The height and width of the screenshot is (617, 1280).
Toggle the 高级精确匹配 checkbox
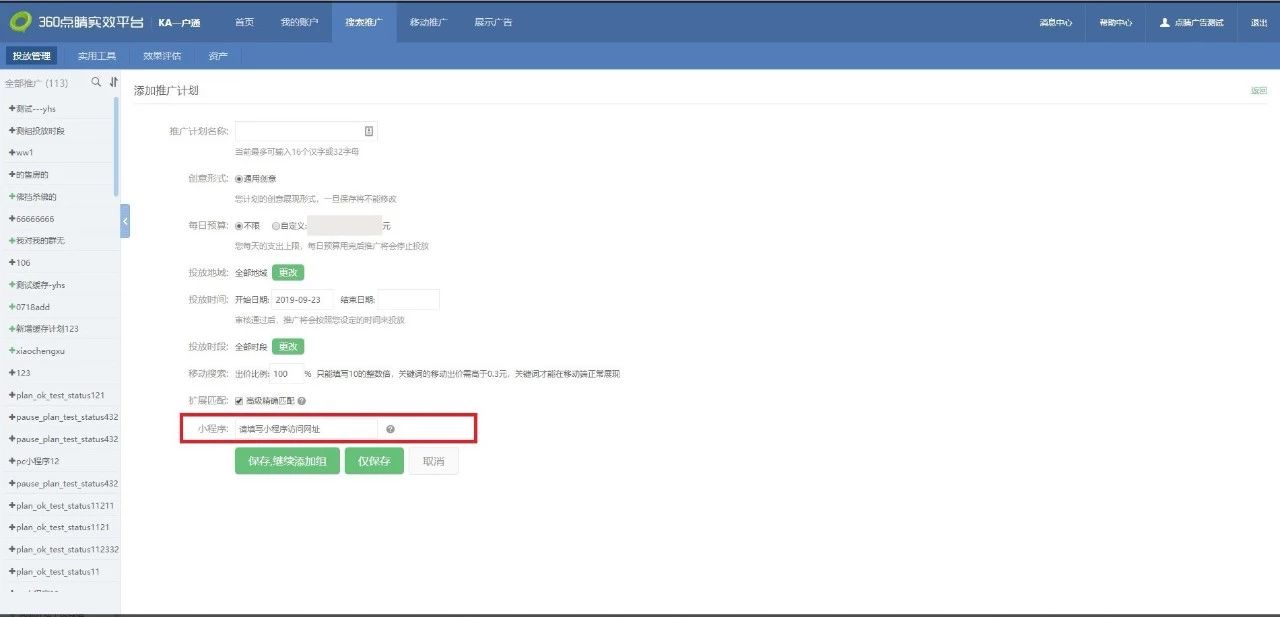(x=239, y=401)
